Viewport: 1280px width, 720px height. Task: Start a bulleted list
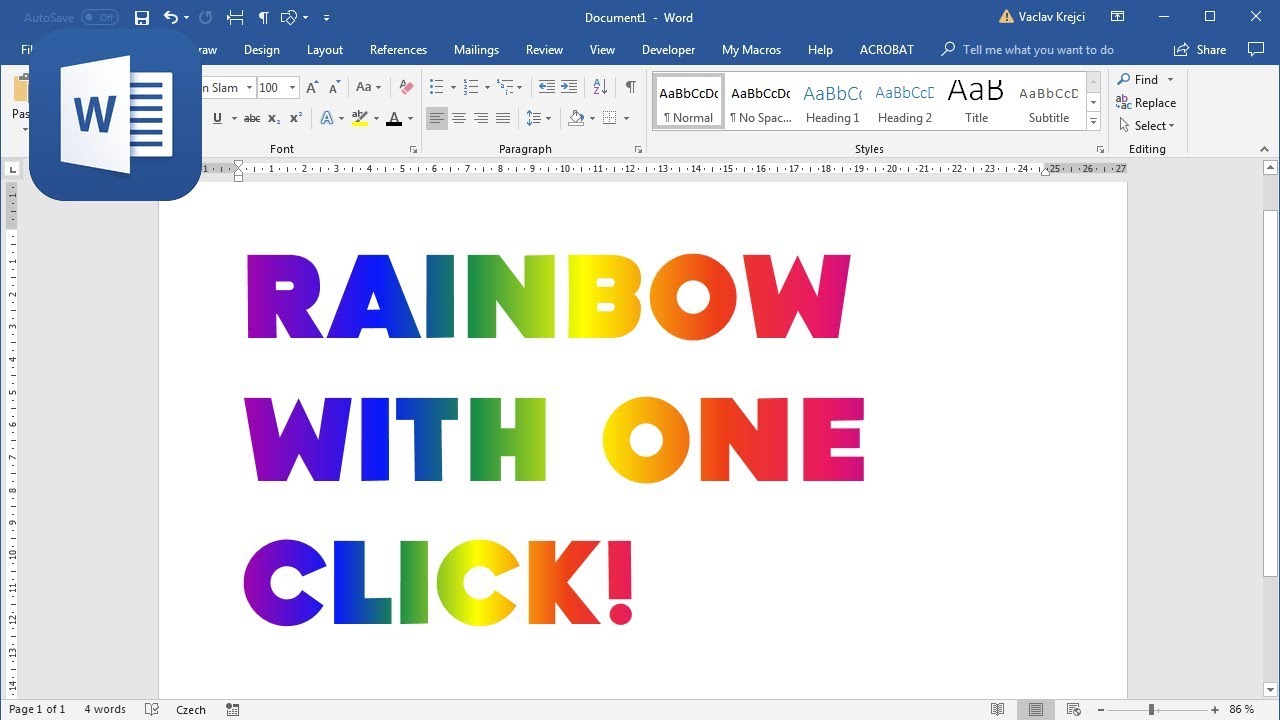[436, 88]
